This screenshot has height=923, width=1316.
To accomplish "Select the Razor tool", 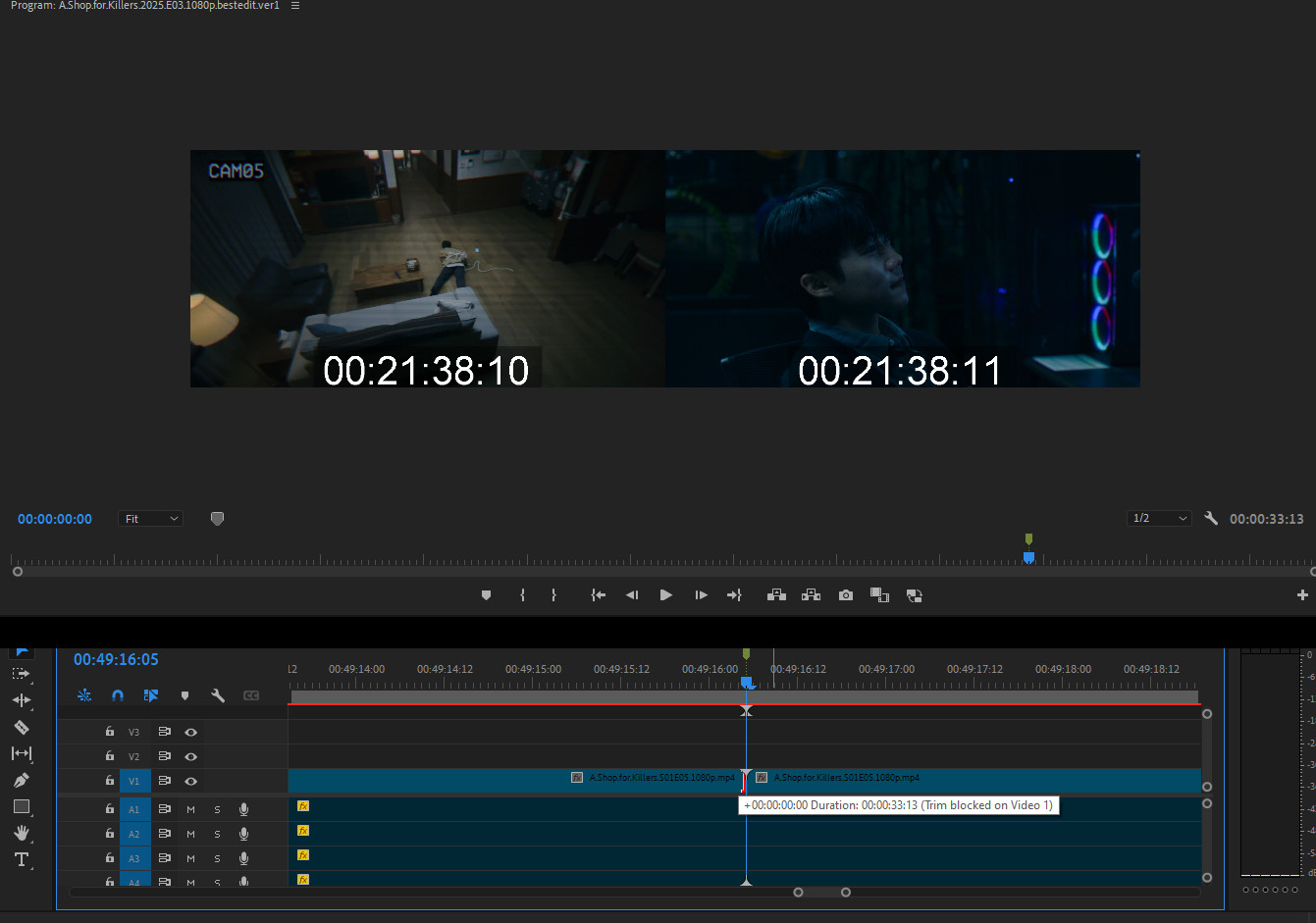I will (21, 727).
